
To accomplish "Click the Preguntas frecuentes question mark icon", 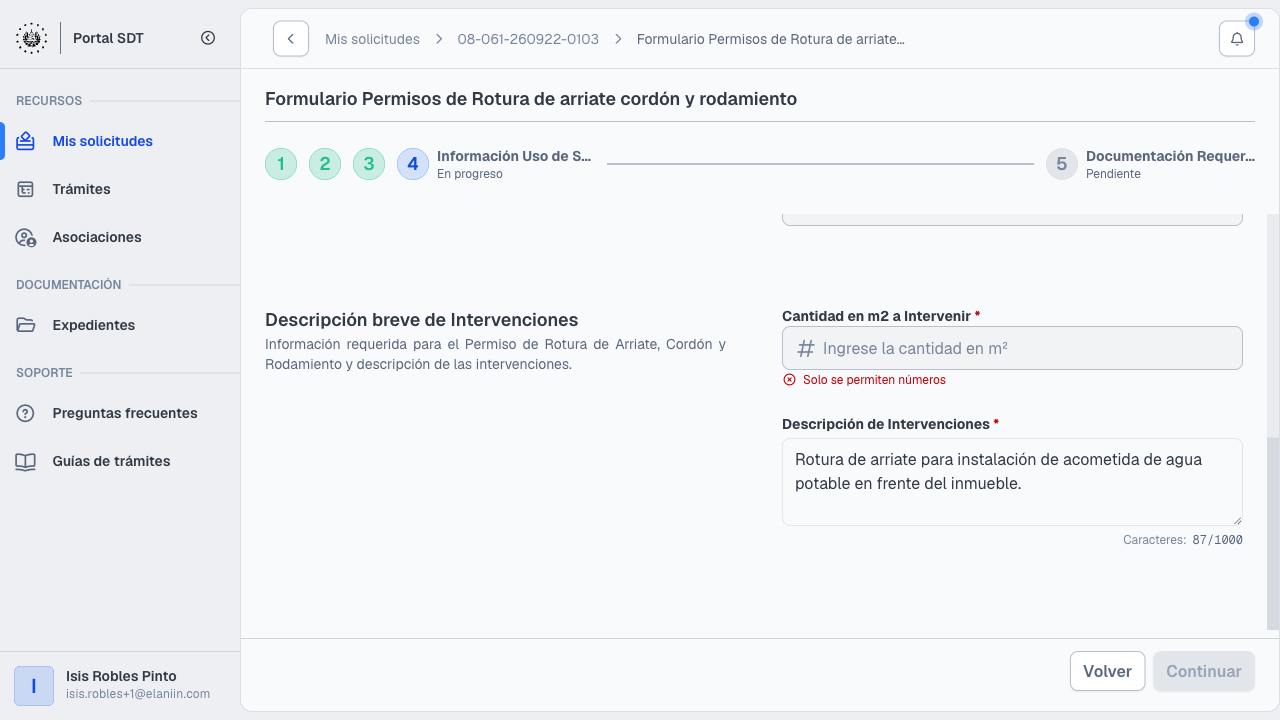I will click(x=26, y=413).
